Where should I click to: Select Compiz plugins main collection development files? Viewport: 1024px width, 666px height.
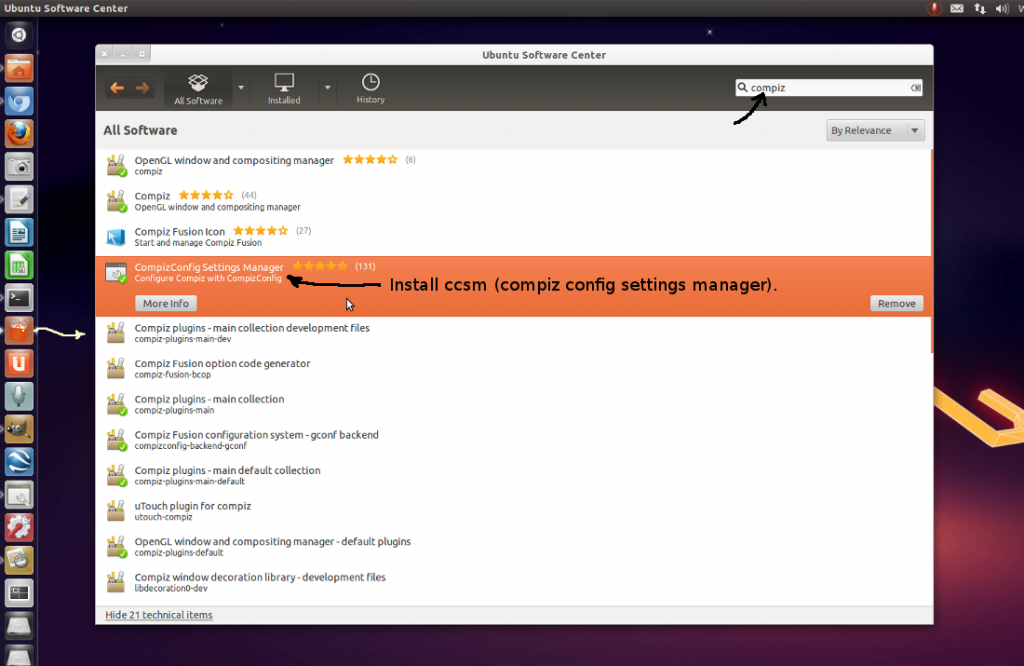(x=513, y=333)
